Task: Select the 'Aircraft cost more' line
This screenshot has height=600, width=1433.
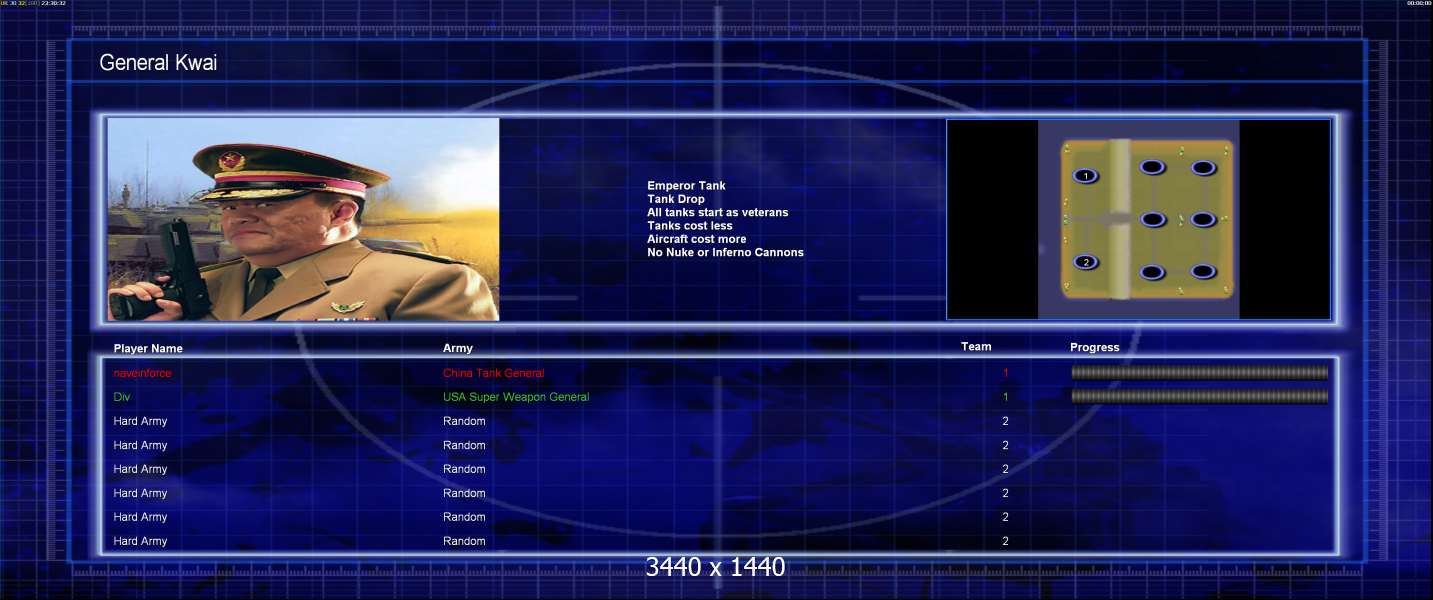Action: (697, 239)
